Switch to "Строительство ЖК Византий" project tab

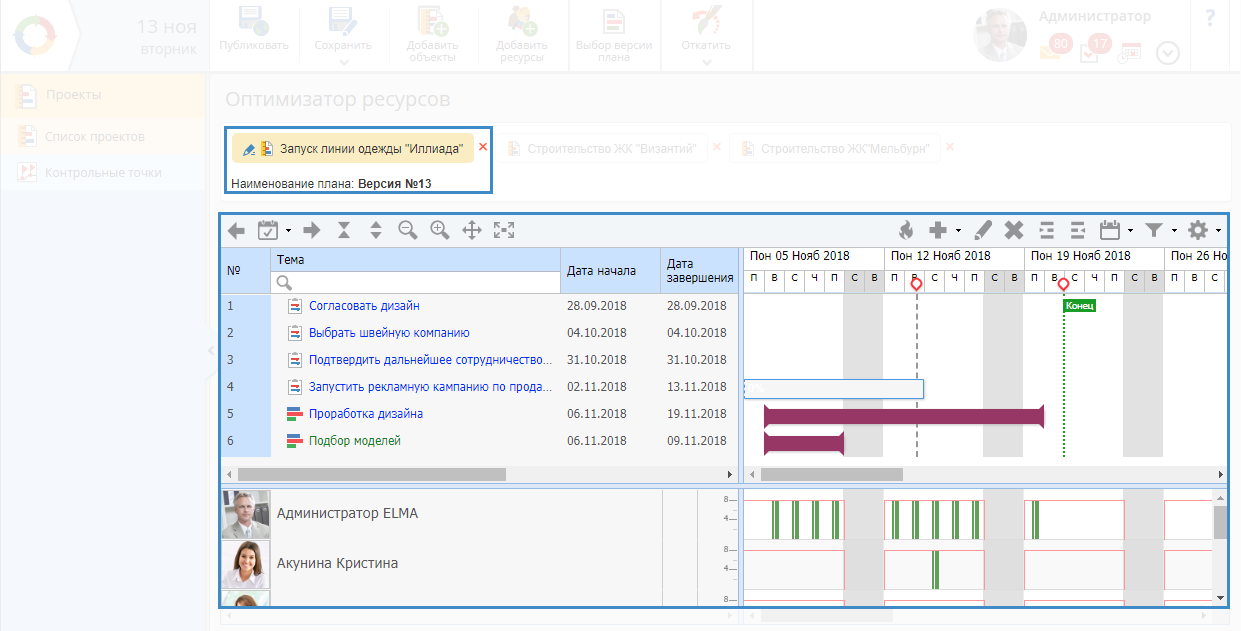click(x=611, y=149)
